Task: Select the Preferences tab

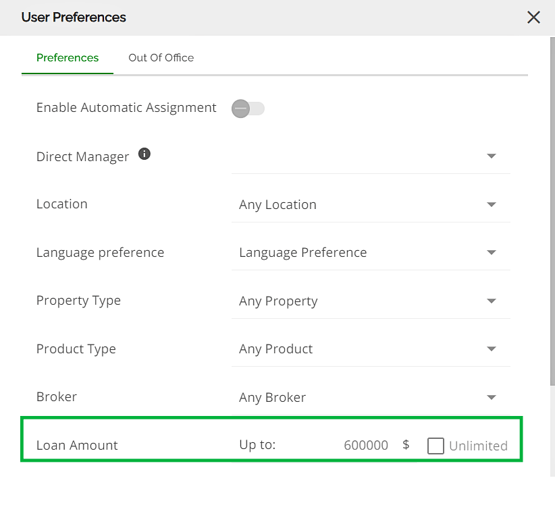Action: click(67, 58)
